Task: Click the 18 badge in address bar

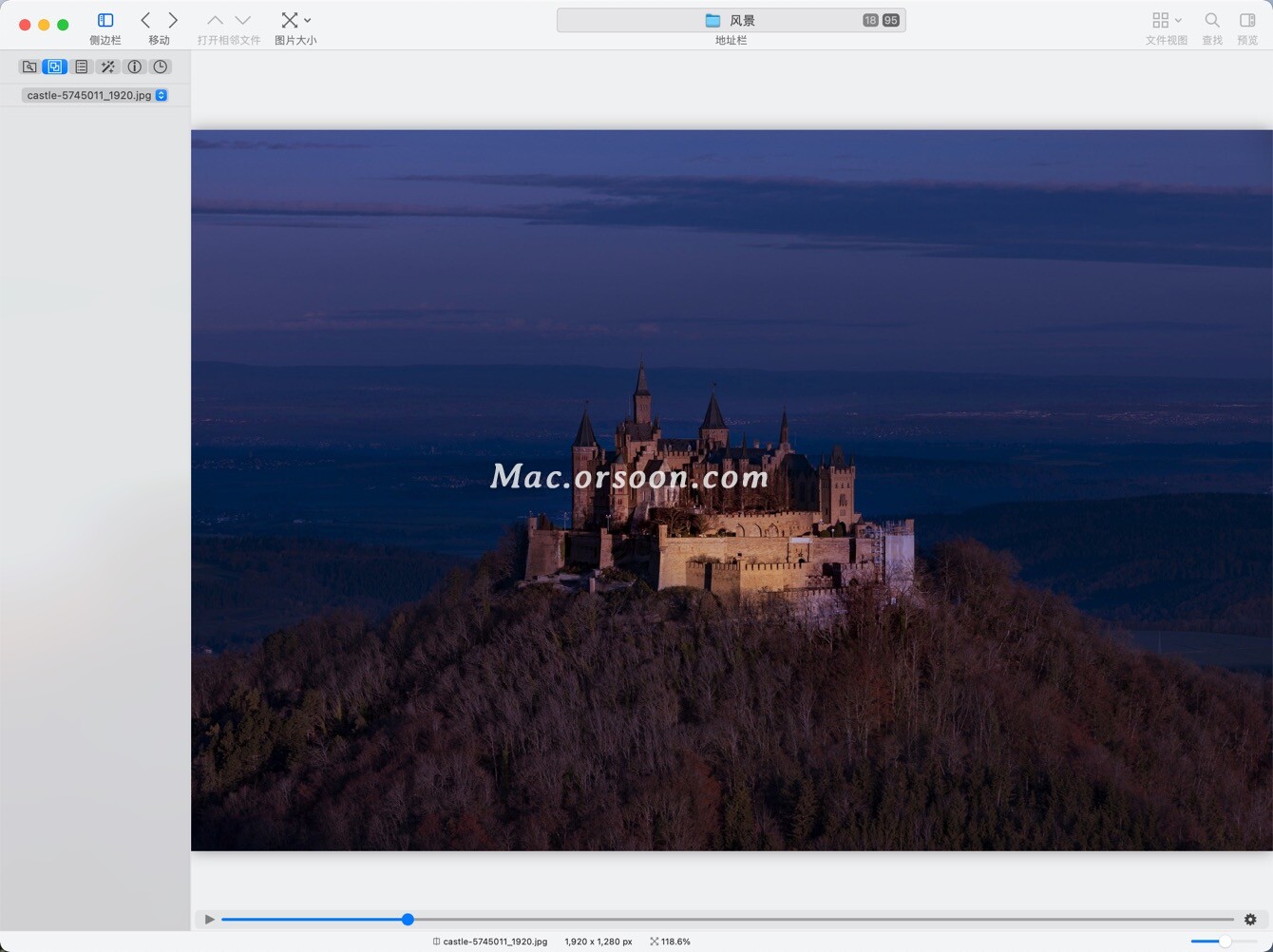Action: click(870, 20)
